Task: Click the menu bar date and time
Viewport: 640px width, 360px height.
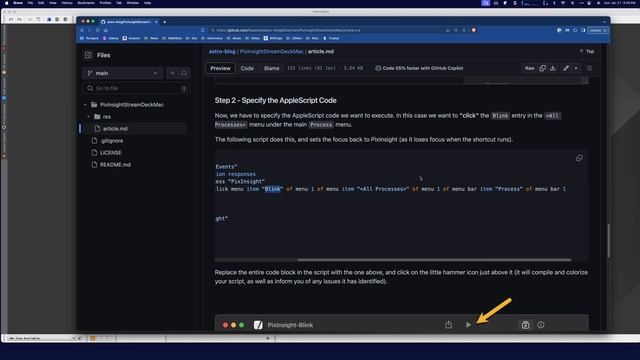Action: 619,3
